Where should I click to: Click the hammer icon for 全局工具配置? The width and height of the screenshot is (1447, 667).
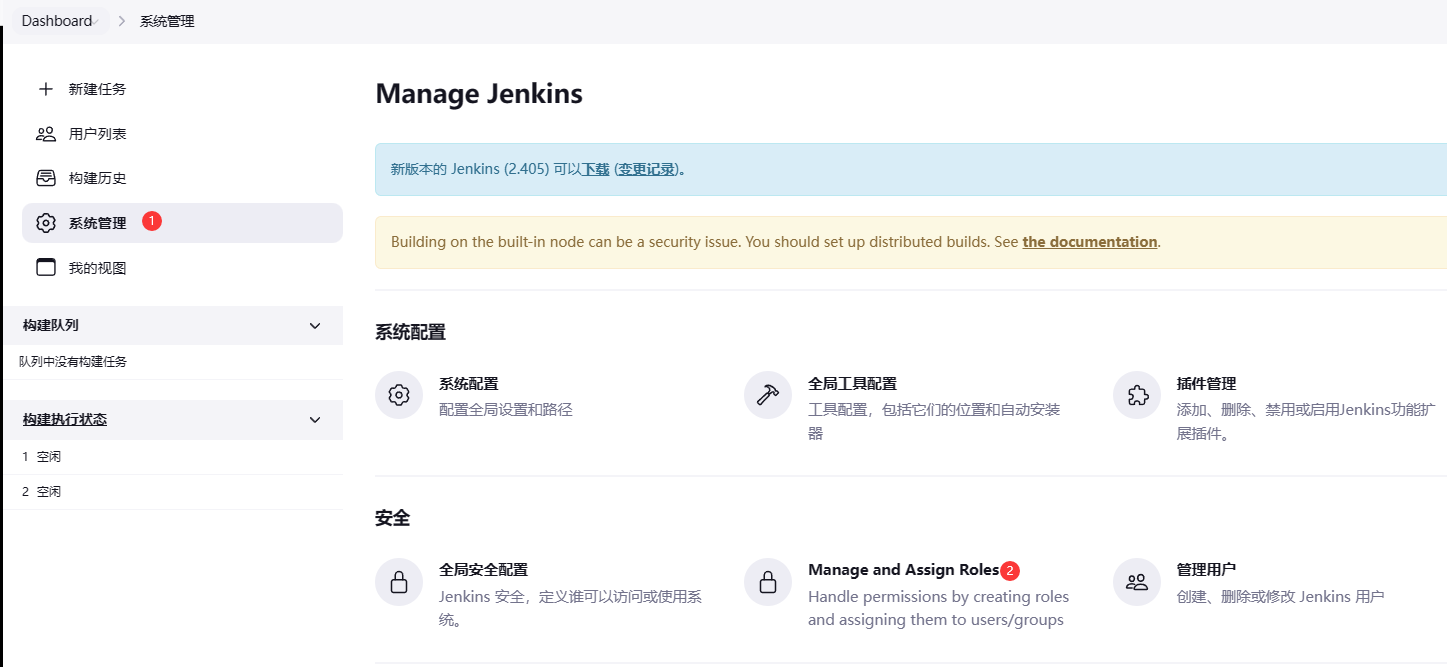768,395
